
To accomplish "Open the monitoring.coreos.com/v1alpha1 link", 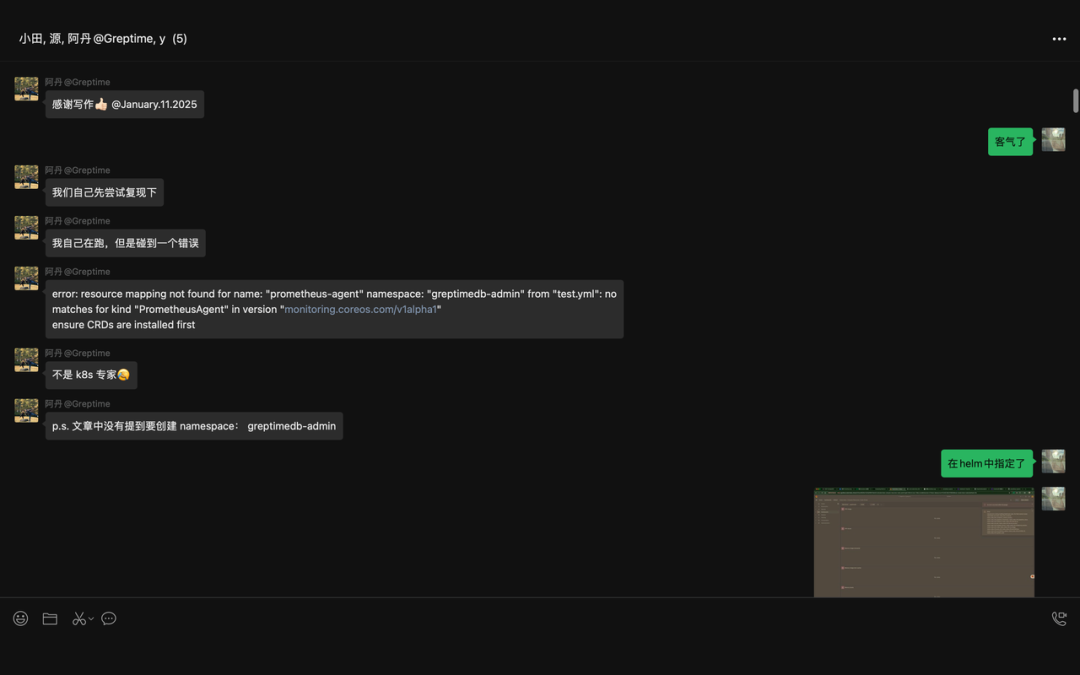I will pos(361,310).
